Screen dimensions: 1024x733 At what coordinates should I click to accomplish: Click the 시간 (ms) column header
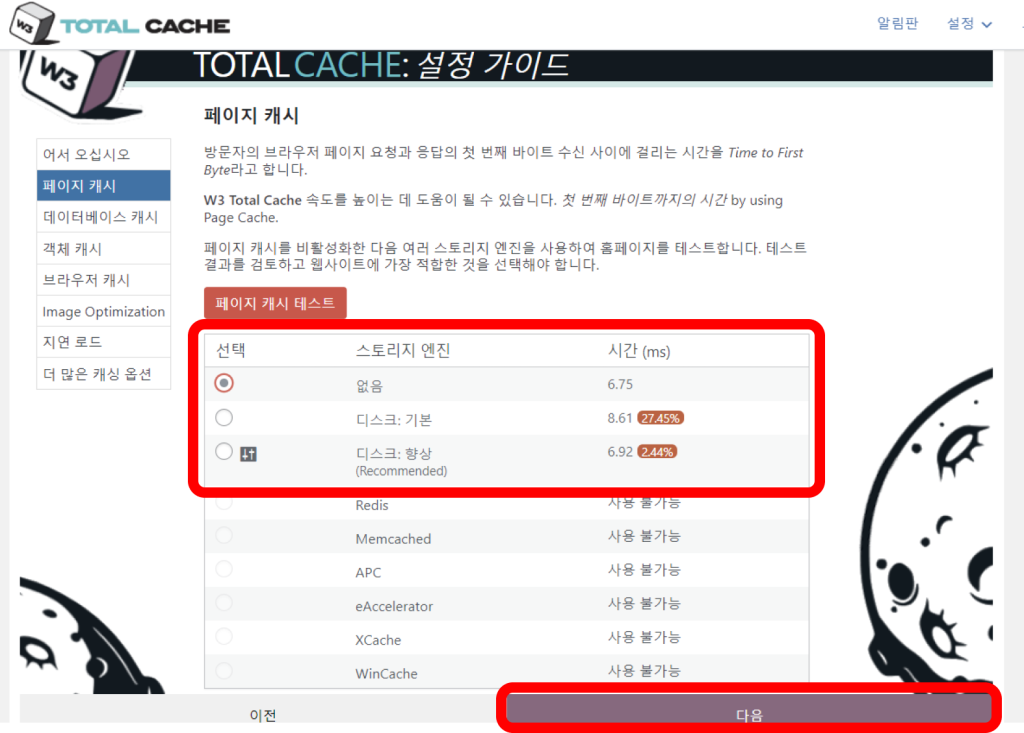pyautogui.click(x=639, y=351)
